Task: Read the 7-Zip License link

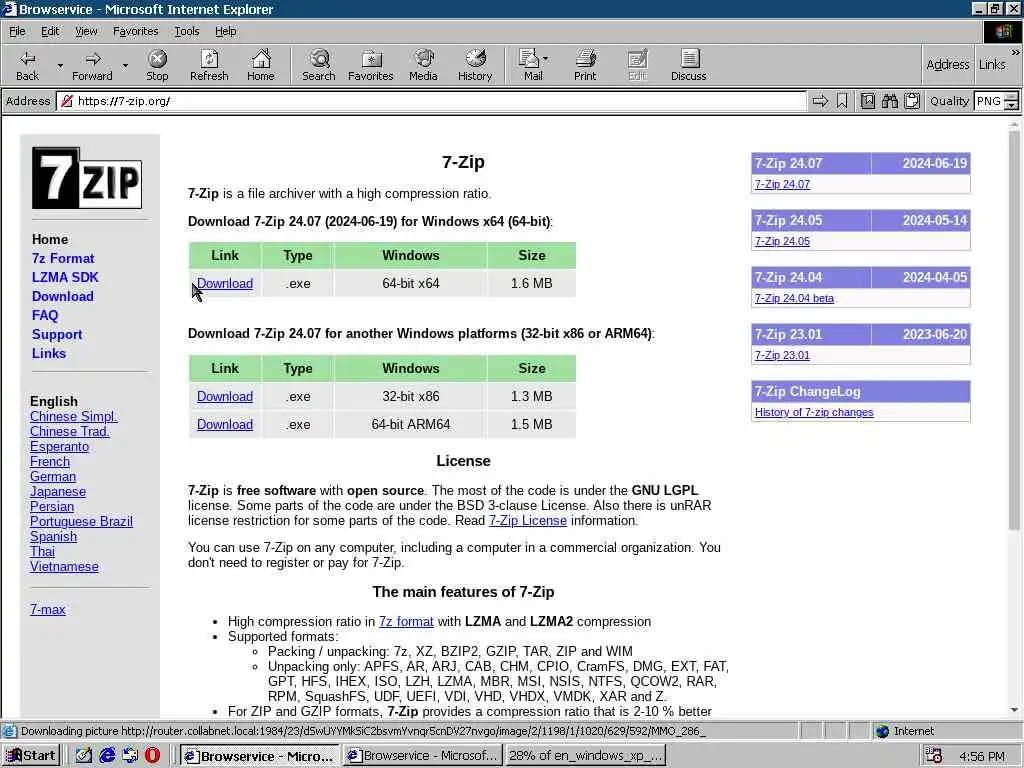Action: click(x=528, y=520)
